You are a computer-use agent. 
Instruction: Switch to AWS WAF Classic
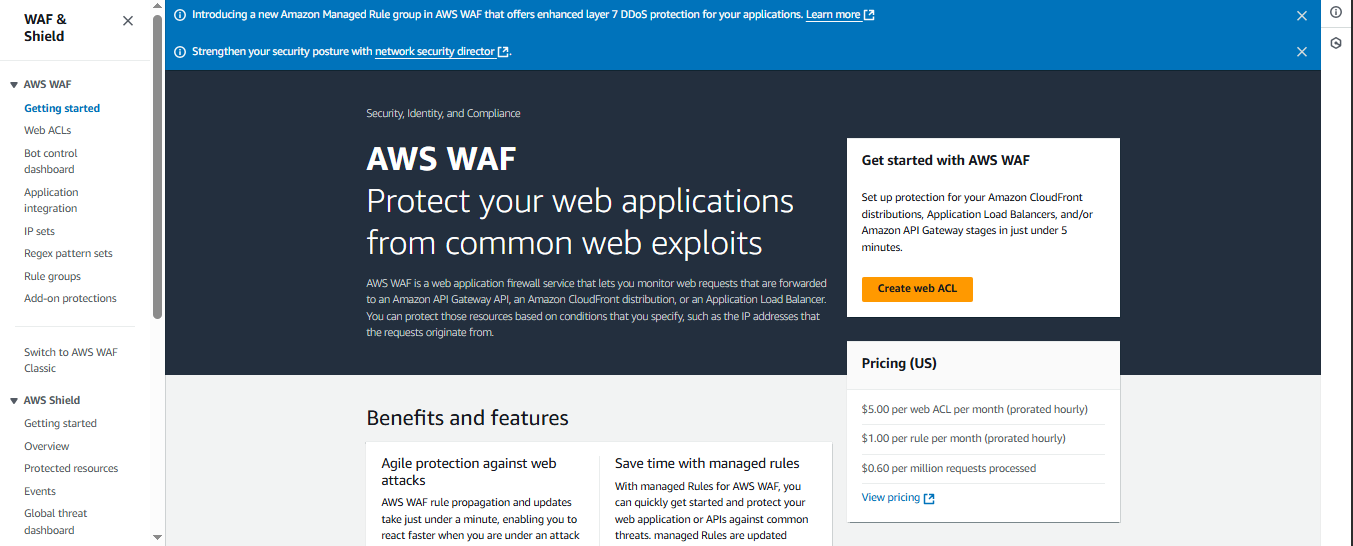[70, 360]
